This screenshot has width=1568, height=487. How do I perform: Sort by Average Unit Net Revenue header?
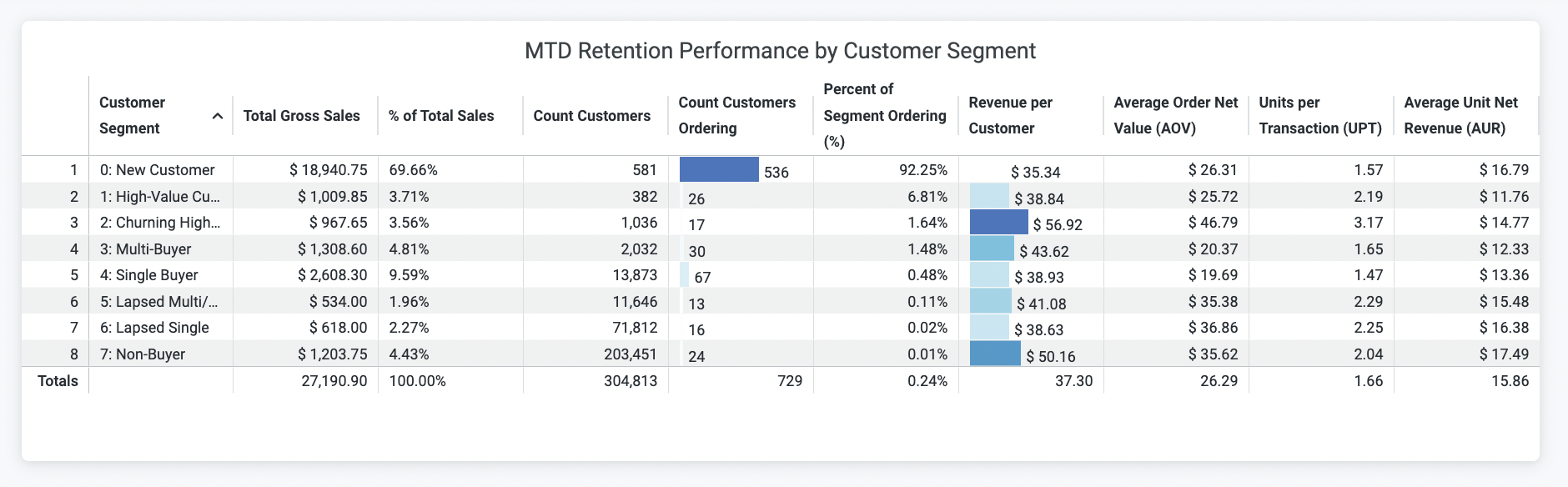[x=1460, y=115]
